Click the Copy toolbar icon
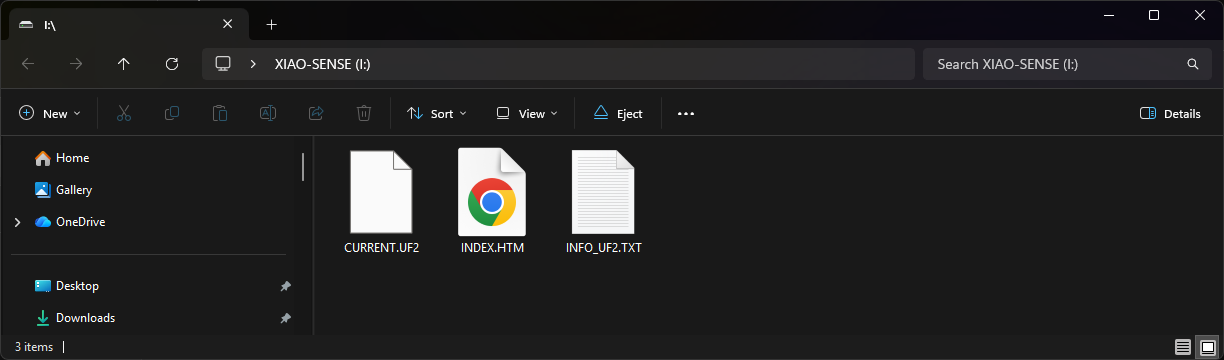 (x=172, y=113)
